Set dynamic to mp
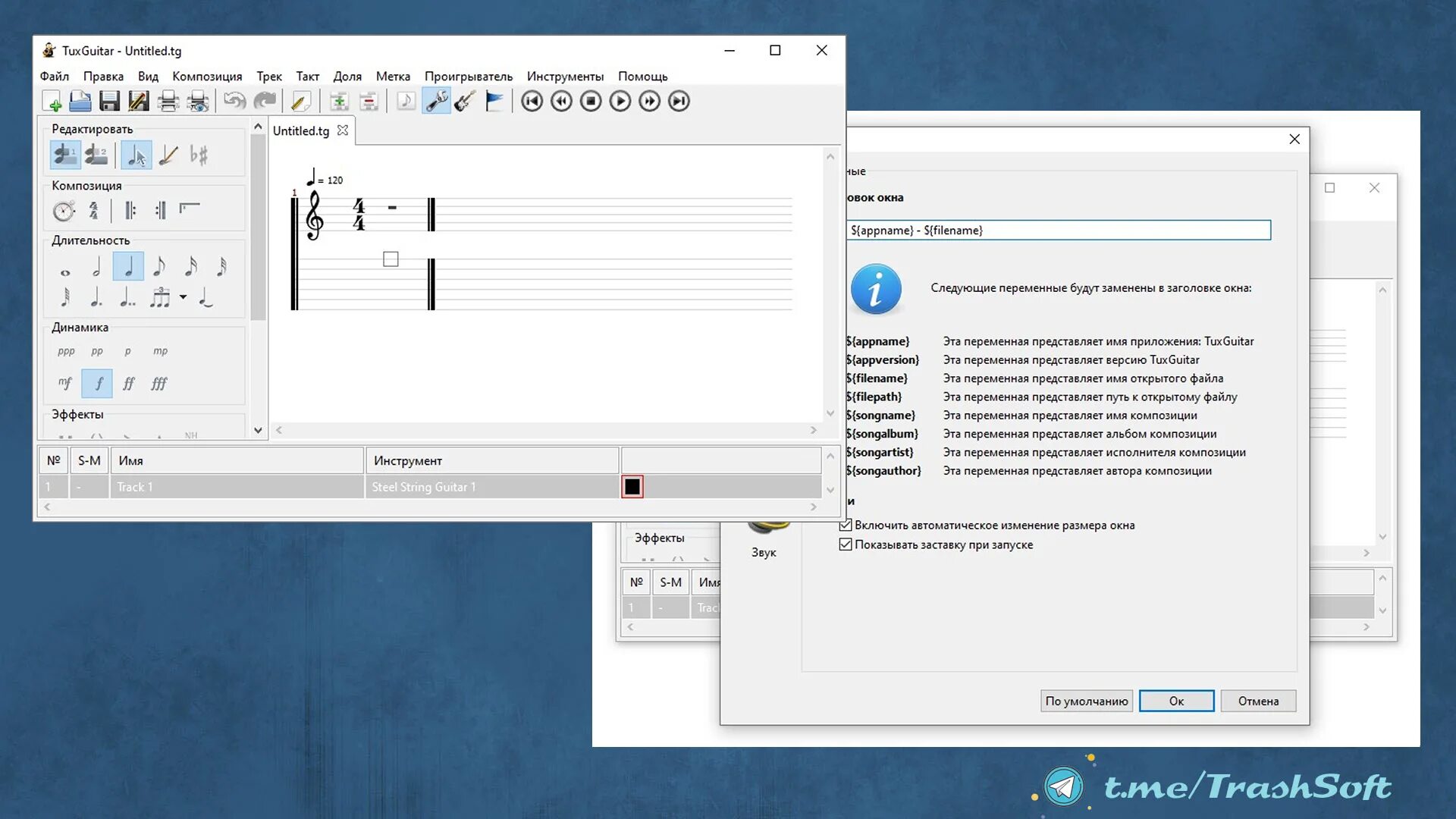Screen dimensions: 1456x819 pyautogui.click(x=160, y=351)
